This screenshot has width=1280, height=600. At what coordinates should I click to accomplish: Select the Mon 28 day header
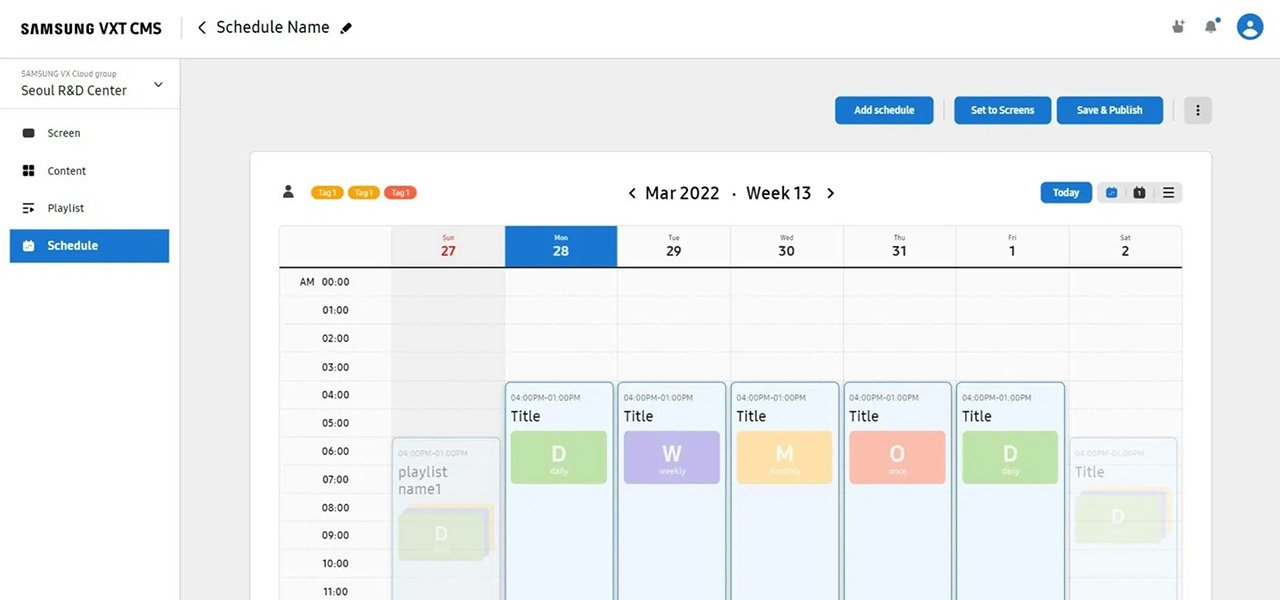(561, 246)
